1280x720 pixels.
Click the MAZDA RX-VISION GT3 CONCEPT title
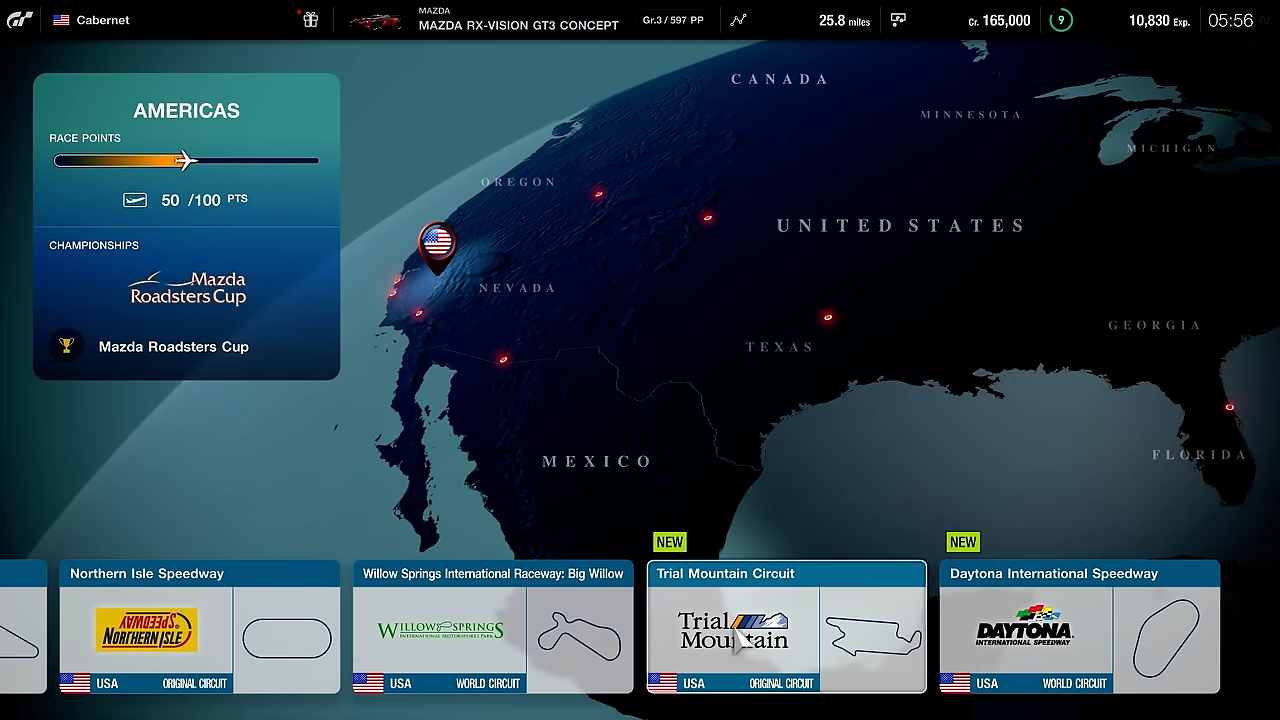518,25
